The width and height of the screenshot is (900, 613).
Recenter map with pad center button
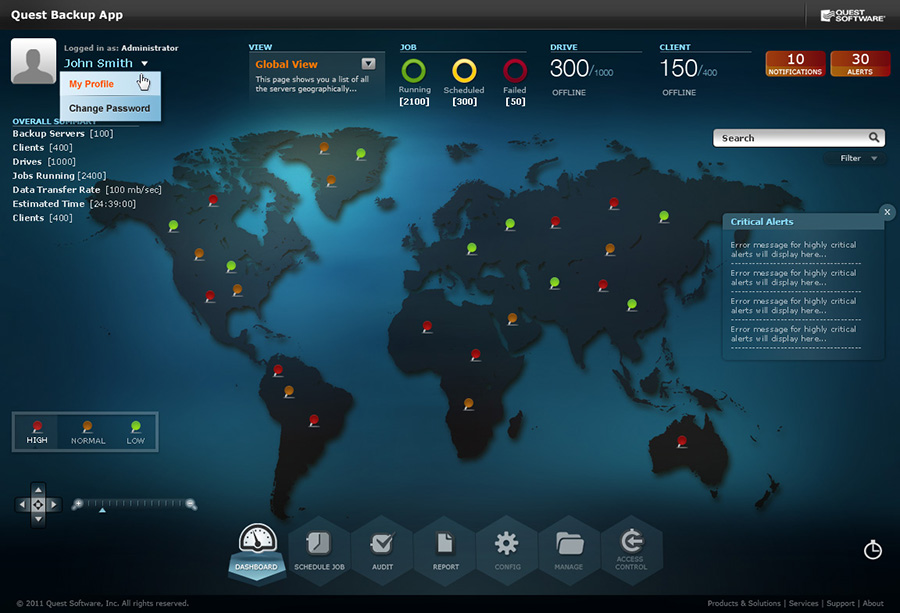point(38,505)
